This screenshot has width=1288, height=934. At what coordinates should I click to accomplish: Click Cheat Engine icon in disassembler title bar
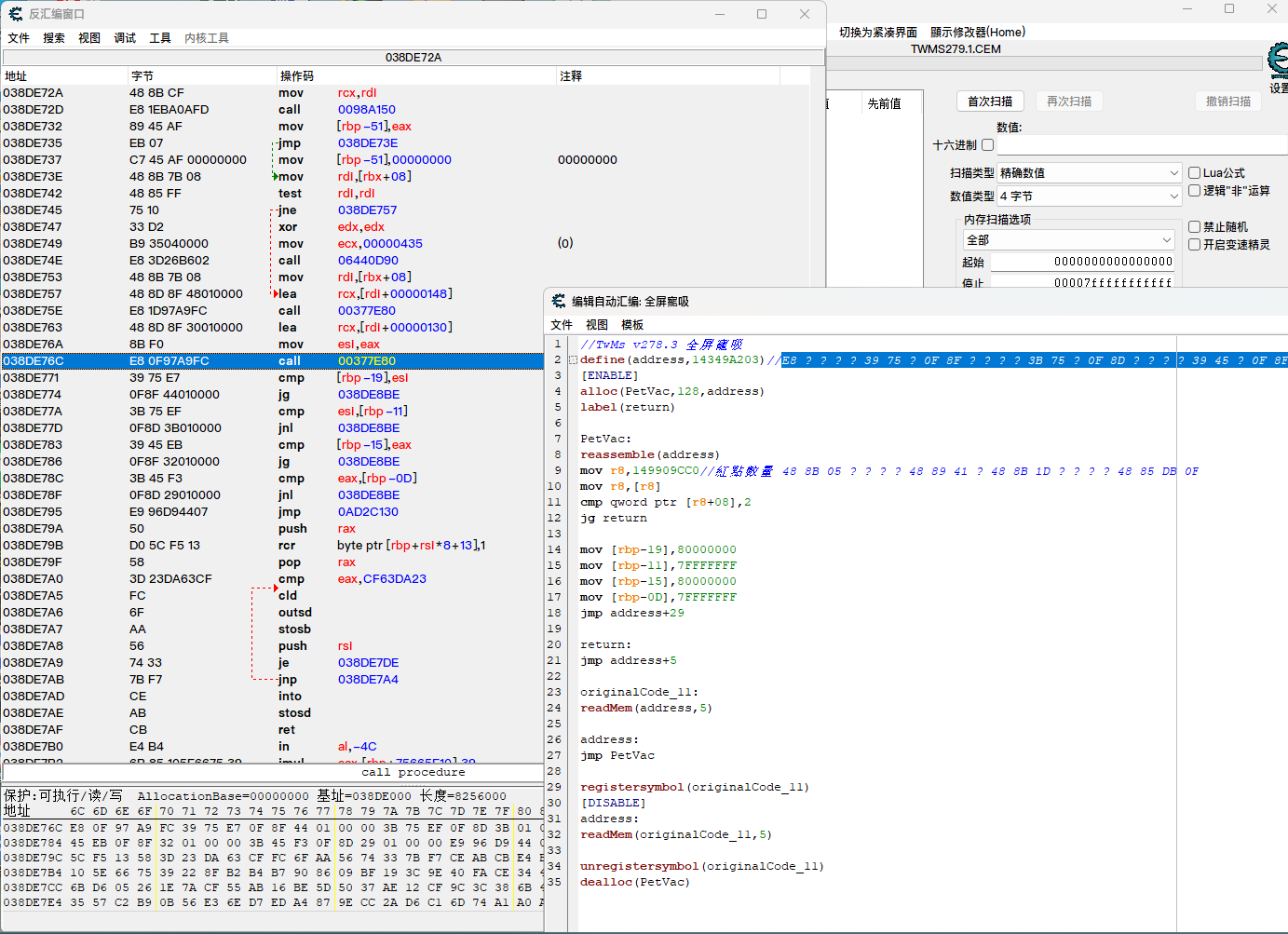click(15, 14)
